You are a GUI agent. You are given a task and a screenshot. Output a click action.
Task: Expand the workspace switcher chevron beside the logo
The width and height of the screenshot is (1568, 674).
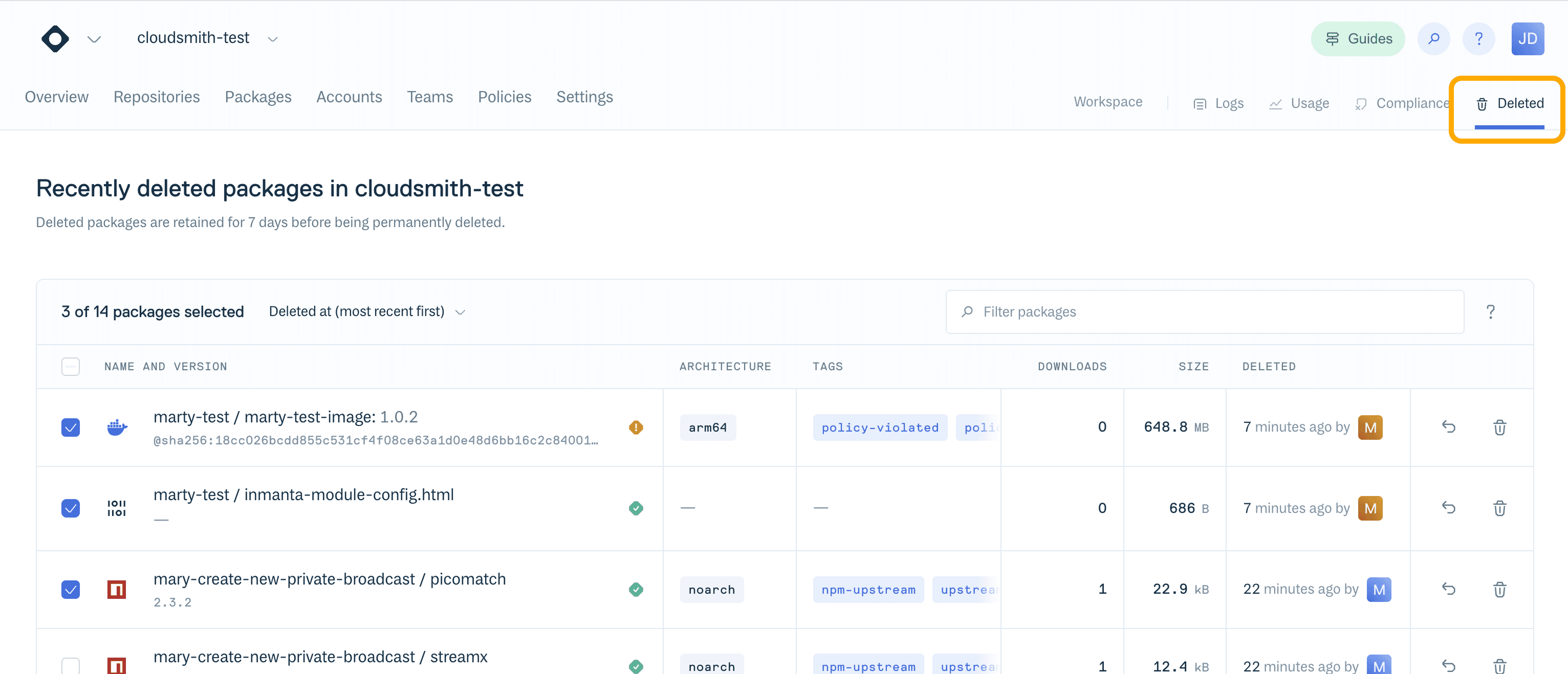[x=94, y=38]
